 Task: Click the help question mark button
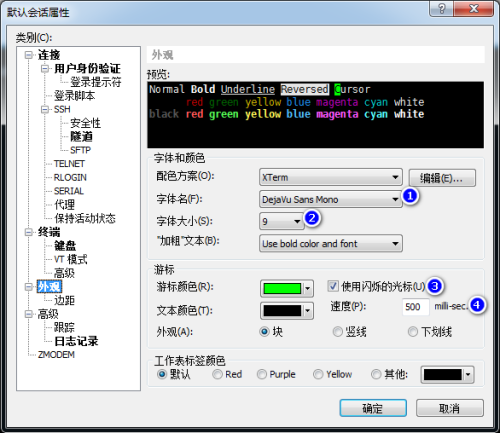click(x=441, y=9)
